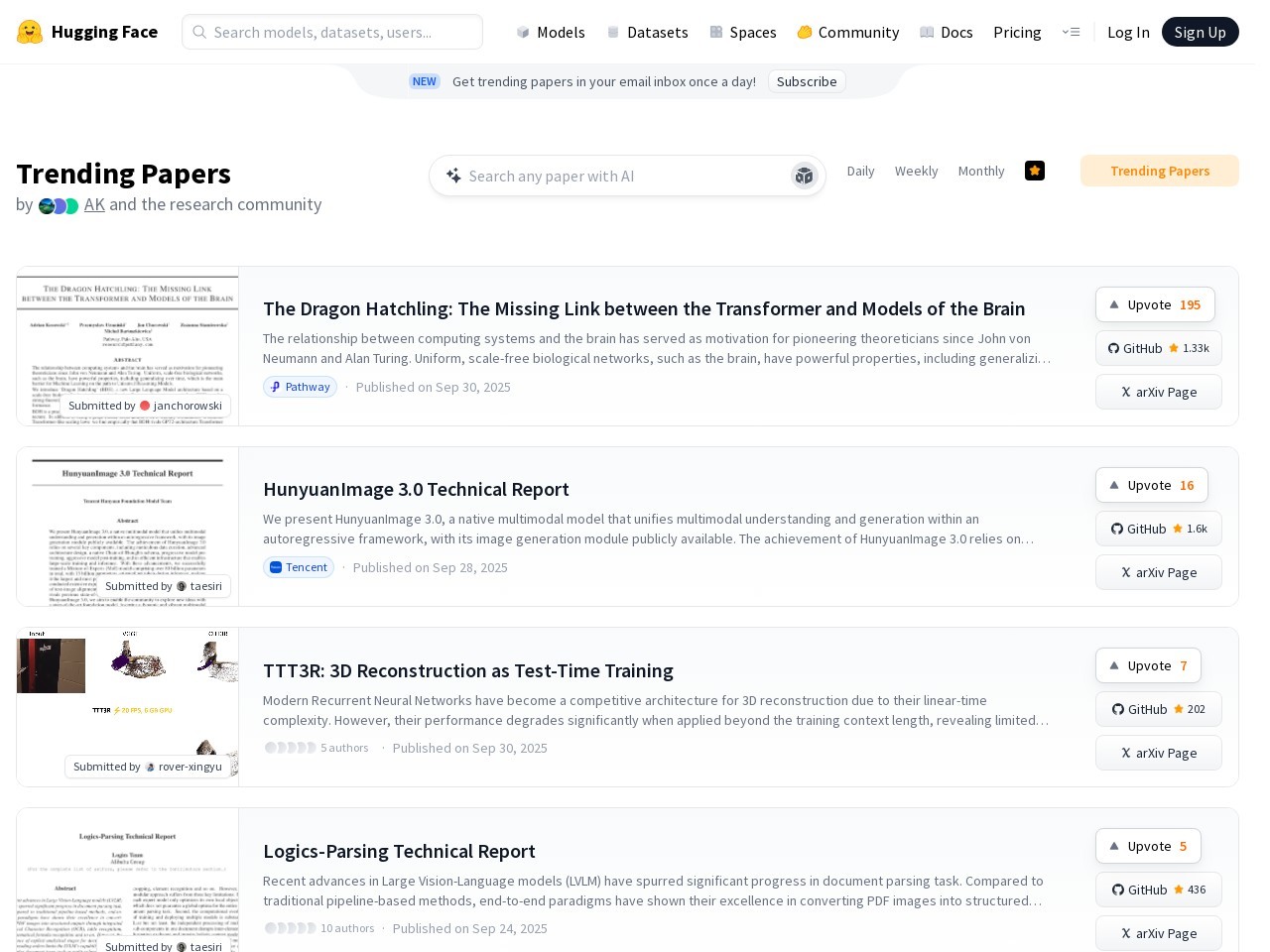Image resolution: width=1270 pixels, height=952 pixels.
Task: Upvote the Logics-Parsing Technical Report
Action: [x=1147, y=846]
